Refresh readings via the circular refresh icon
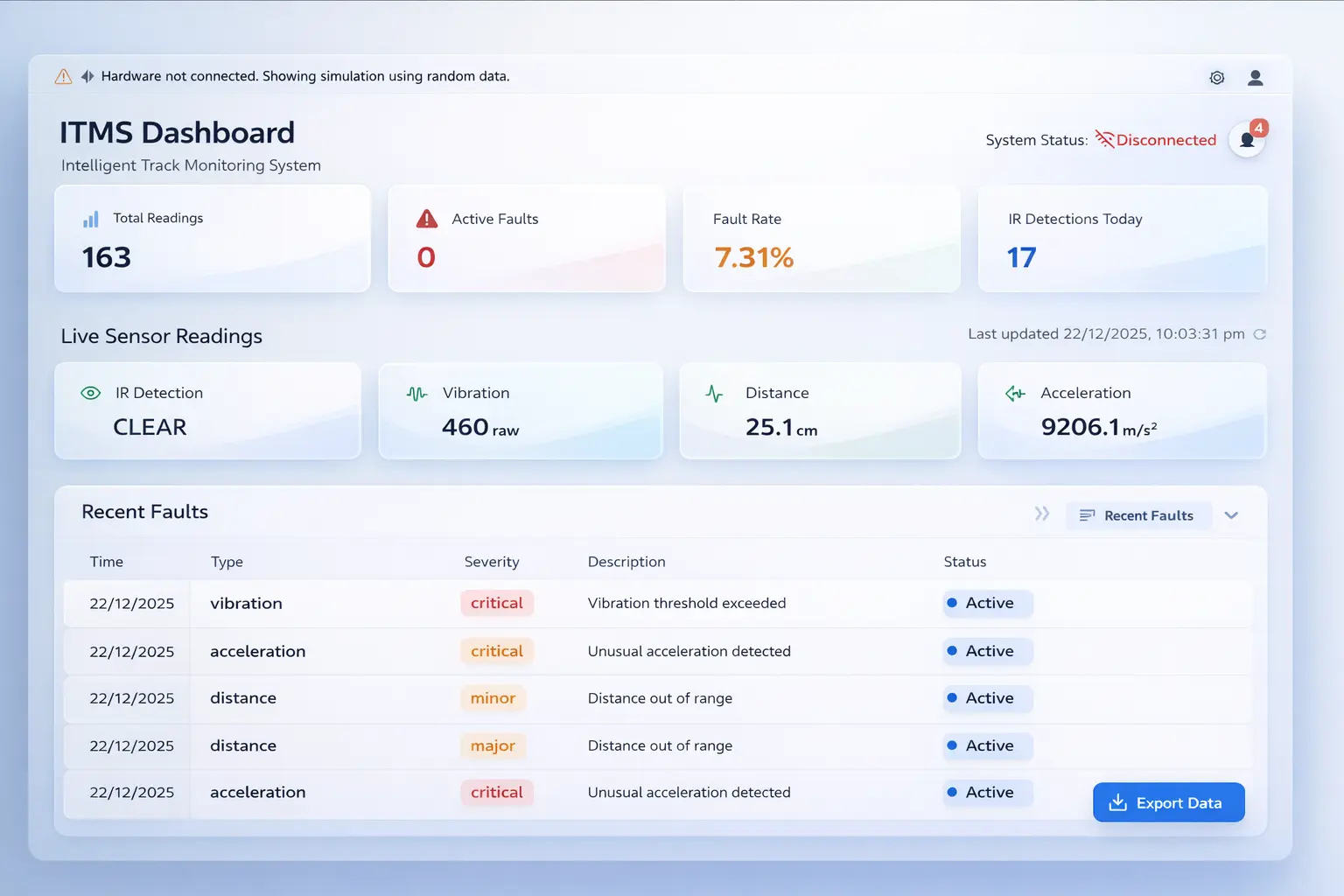 coord(1260,333)
